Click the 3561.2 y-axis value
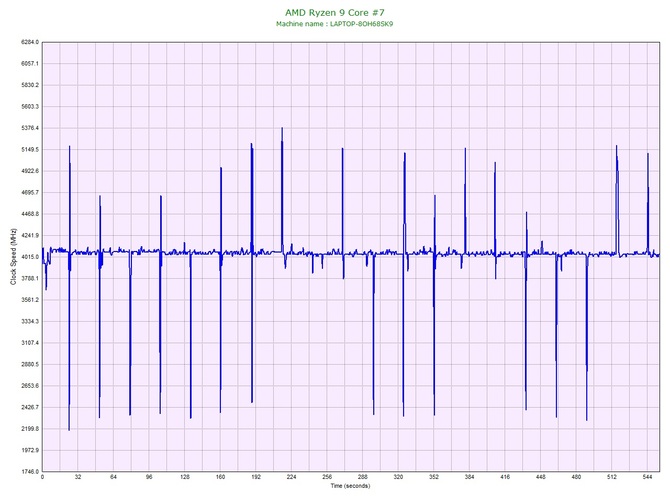This screenshot has height=503, width=670. 29,300
